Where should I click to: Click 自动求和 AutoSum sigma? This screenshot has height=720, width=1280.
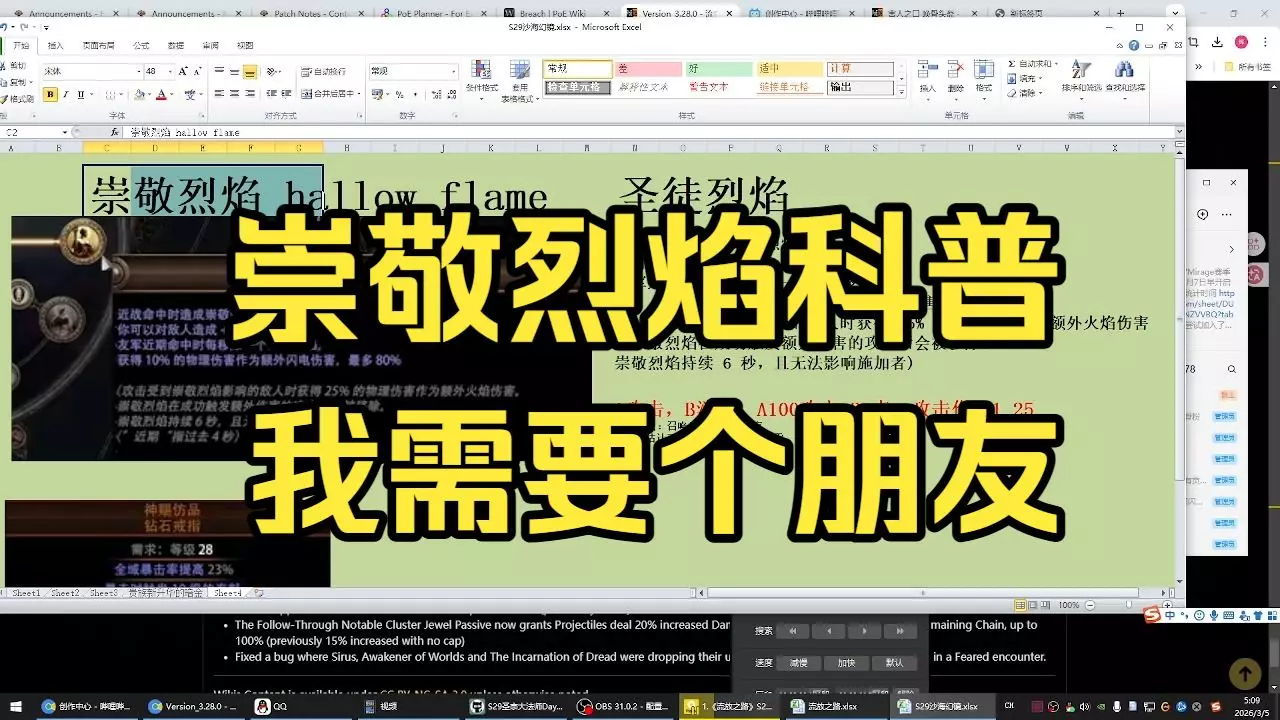pyautogui.click(x=1030, y=64)
